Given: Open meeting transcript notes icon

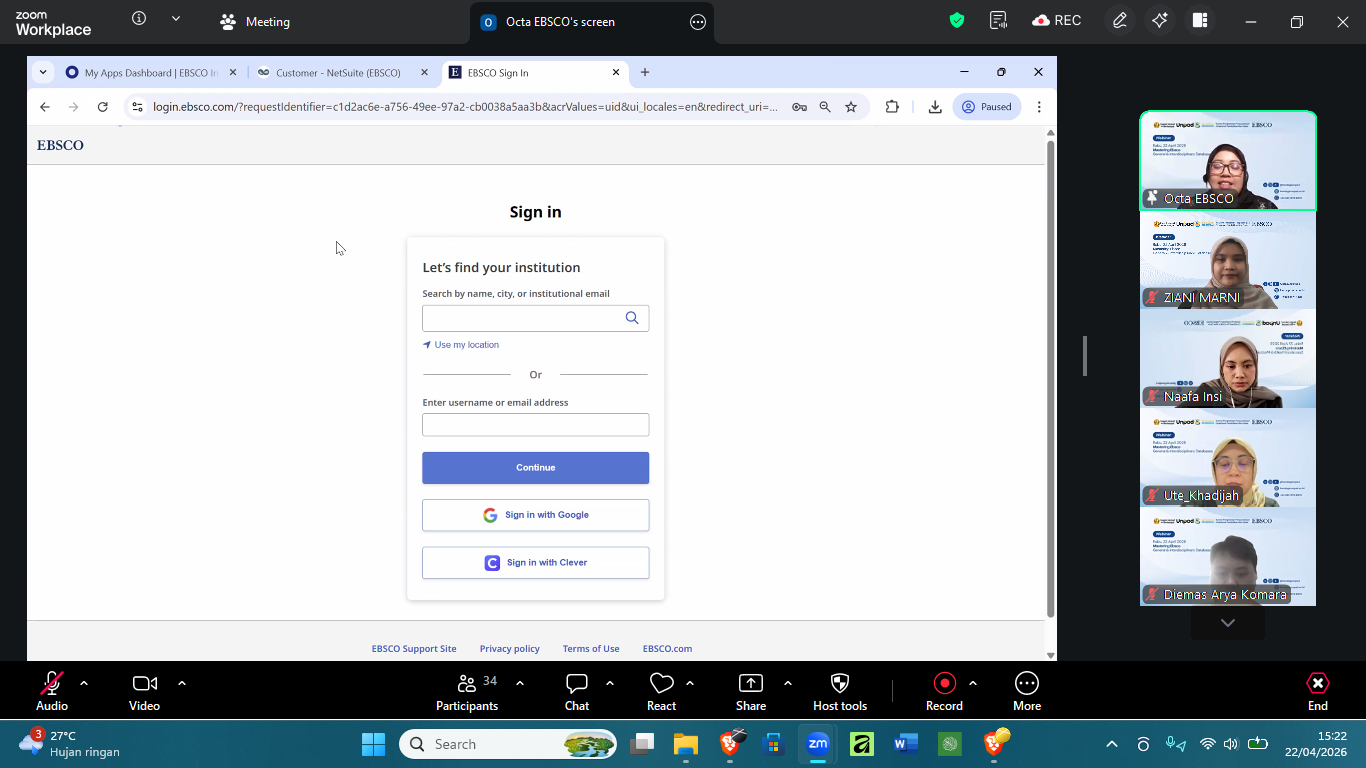Looking at the screenshot, I should 998,20.
